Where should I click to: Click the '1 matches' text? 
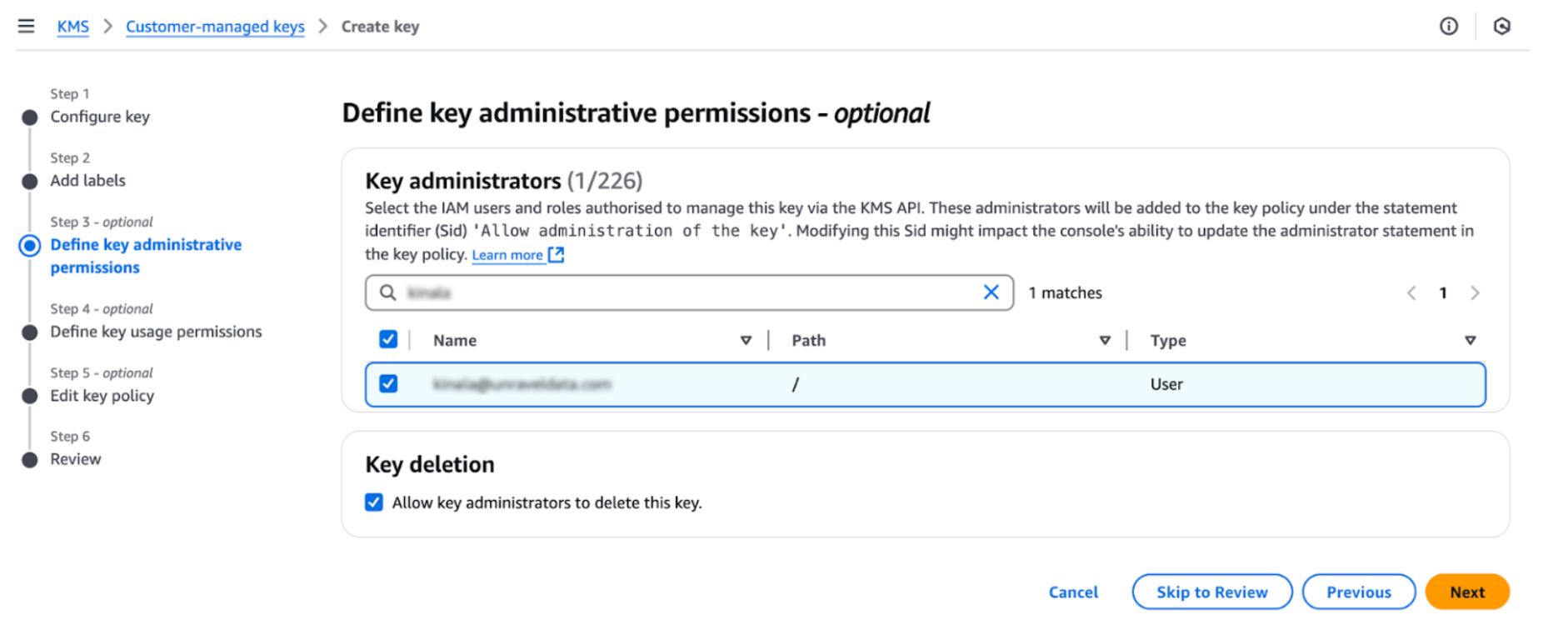tap(1065, 292)
